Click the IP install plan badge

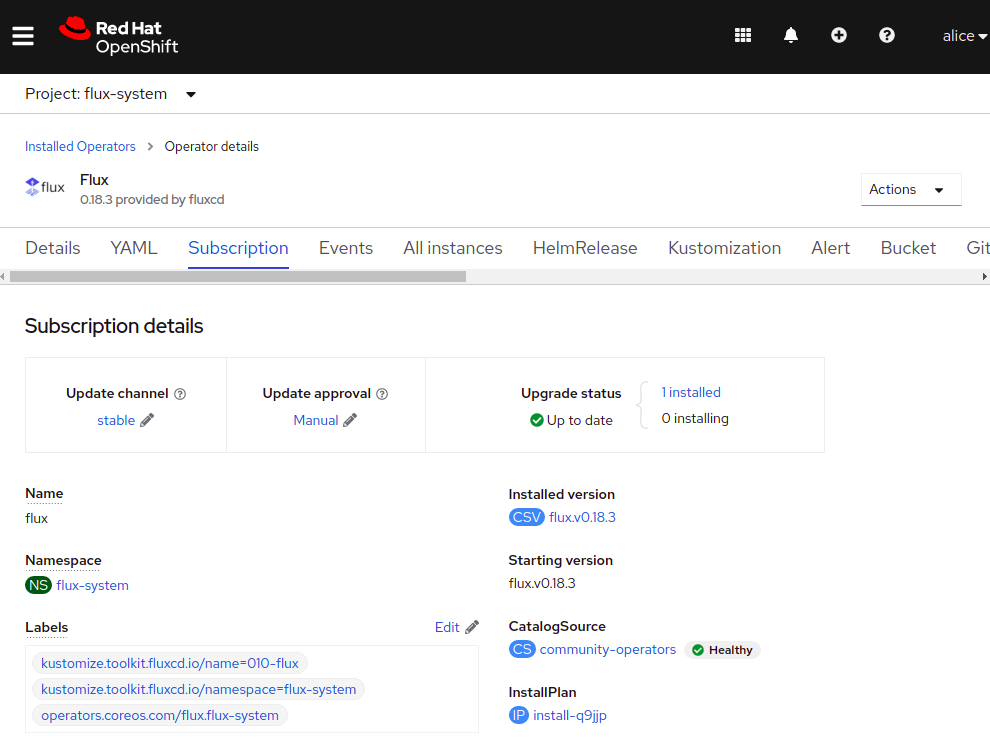[519, 716]
